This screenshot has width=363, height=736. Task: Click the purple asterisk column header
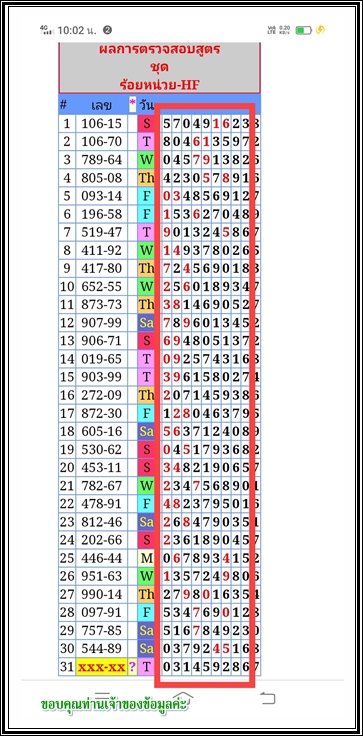coord(132,104)
